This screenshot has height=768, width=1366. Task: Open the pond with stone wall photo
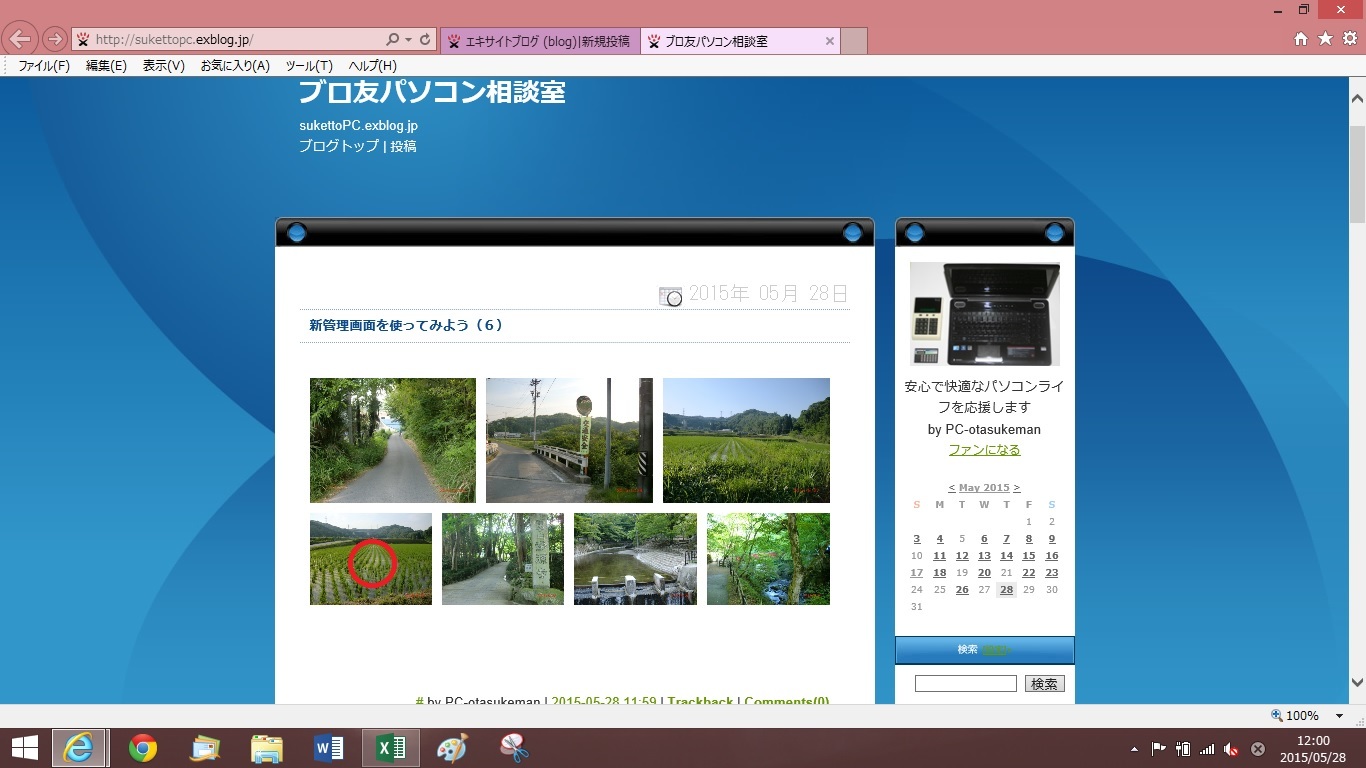[x=635, y=559]
